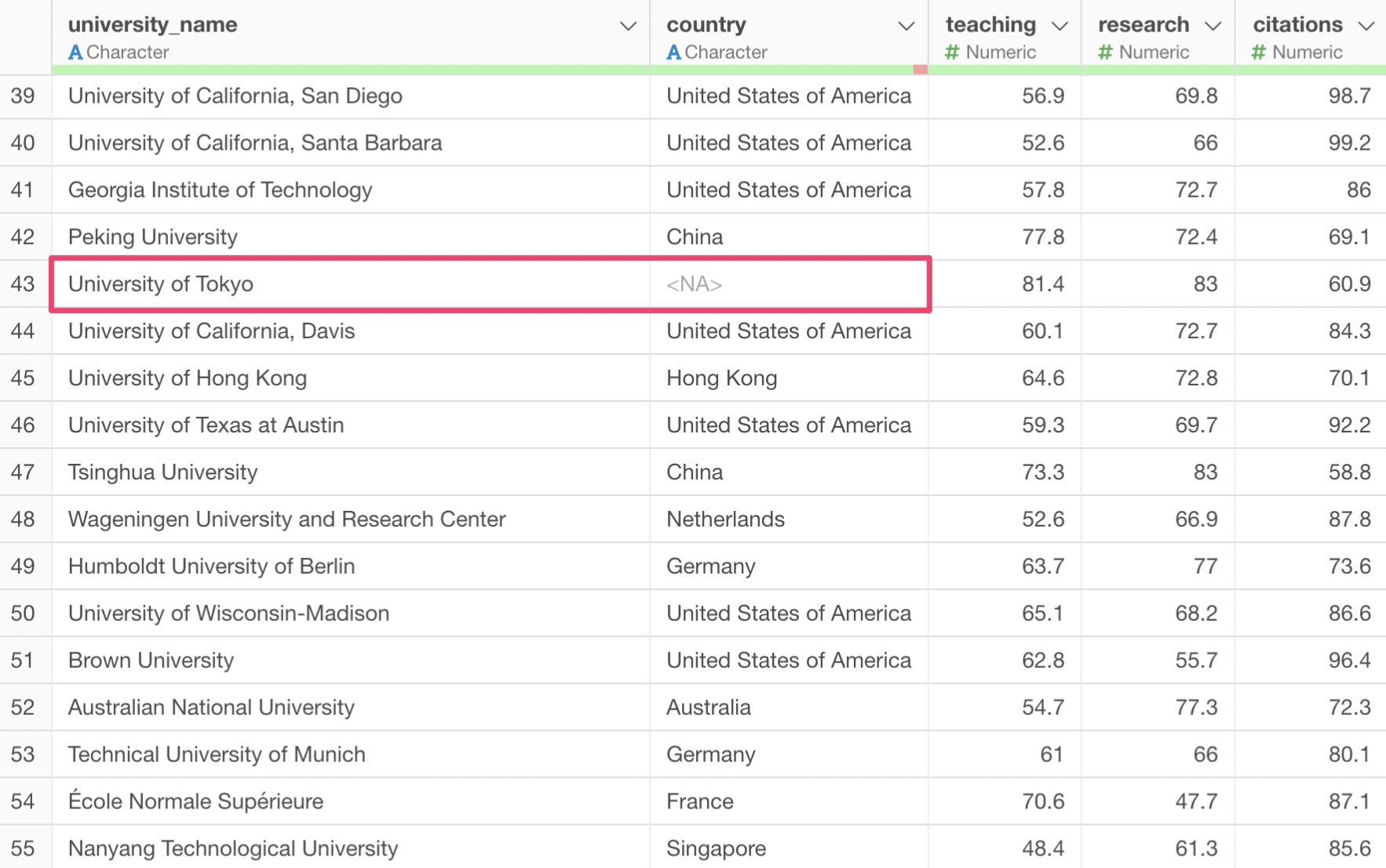Select the University of Tokyo cell

351,284
